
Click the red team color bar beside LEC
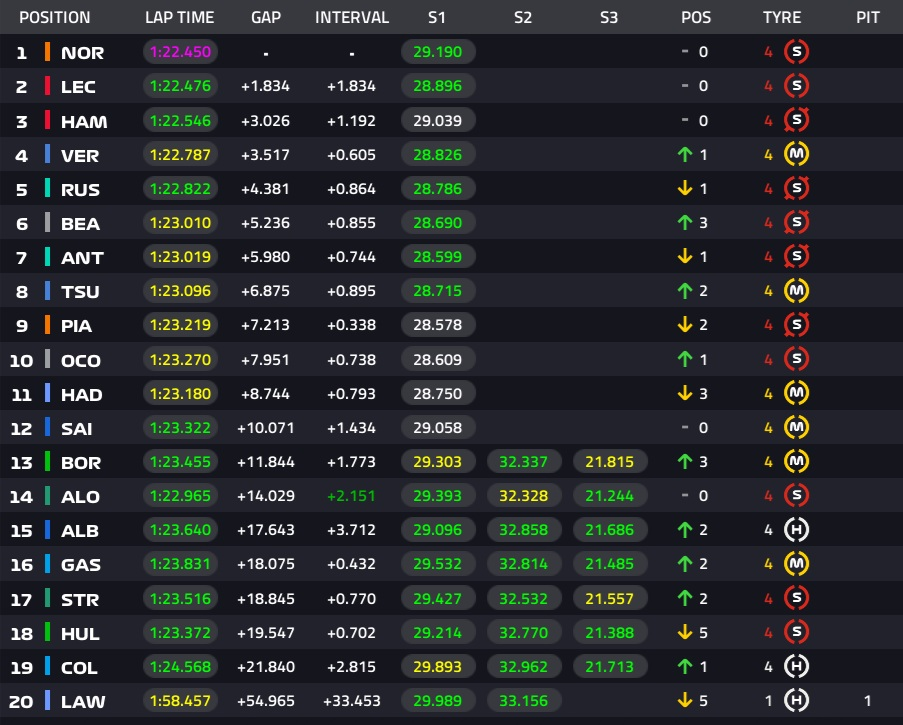(x=47, y=86)
